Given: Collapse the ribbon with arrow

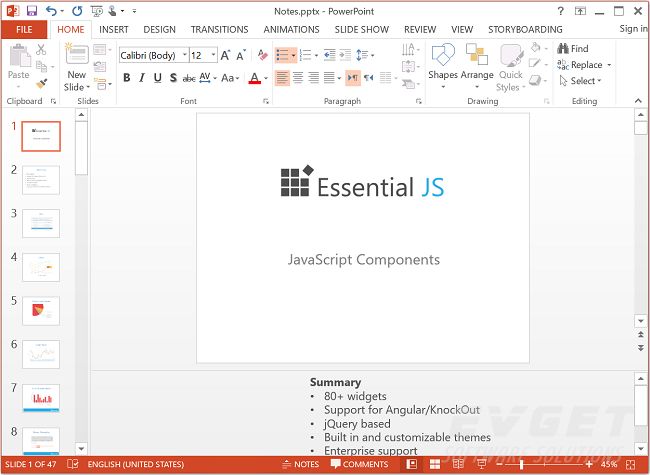Looking at the screenshot, I should click(x=638, y=101).
